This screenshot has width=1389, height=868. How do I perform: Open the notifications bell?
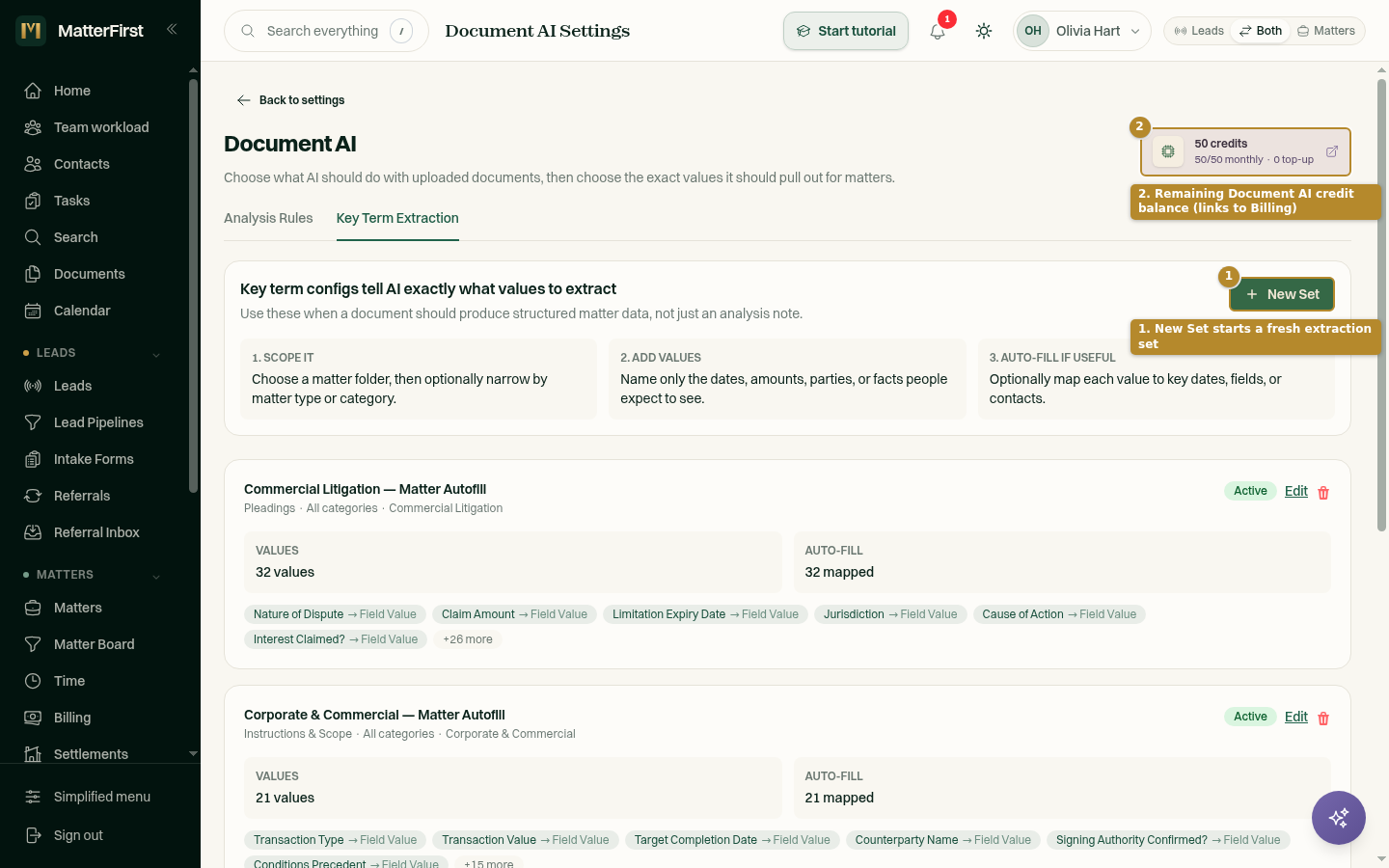[938, 31]
